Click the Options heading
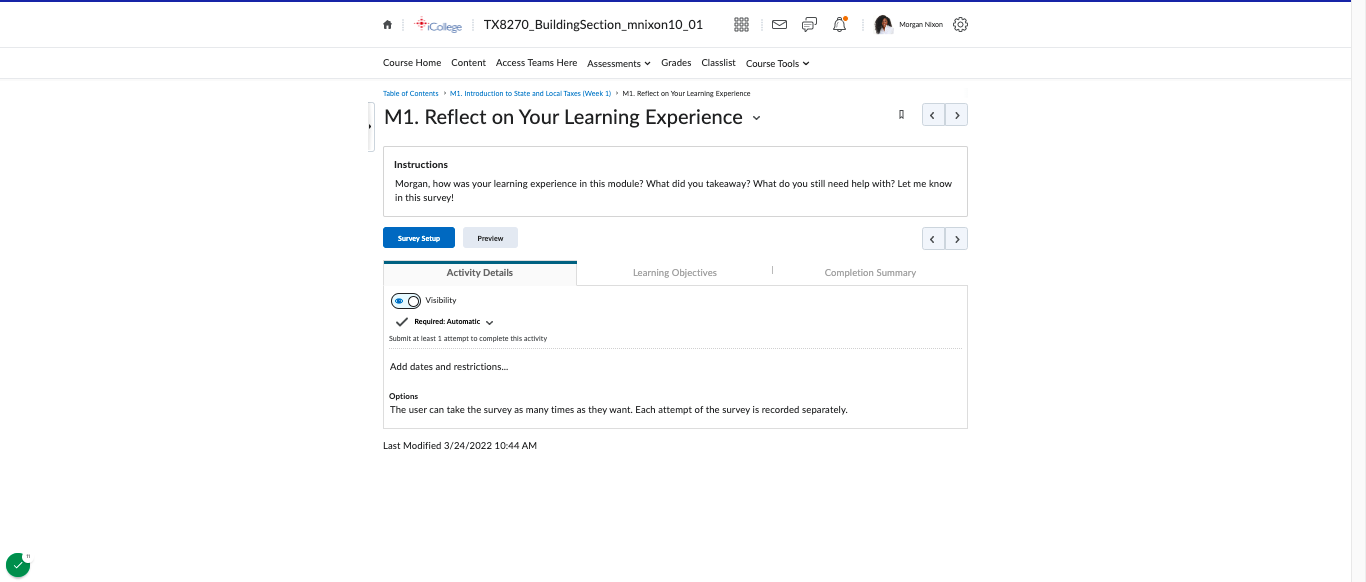The image size is (1366, 582). [404, 397]
